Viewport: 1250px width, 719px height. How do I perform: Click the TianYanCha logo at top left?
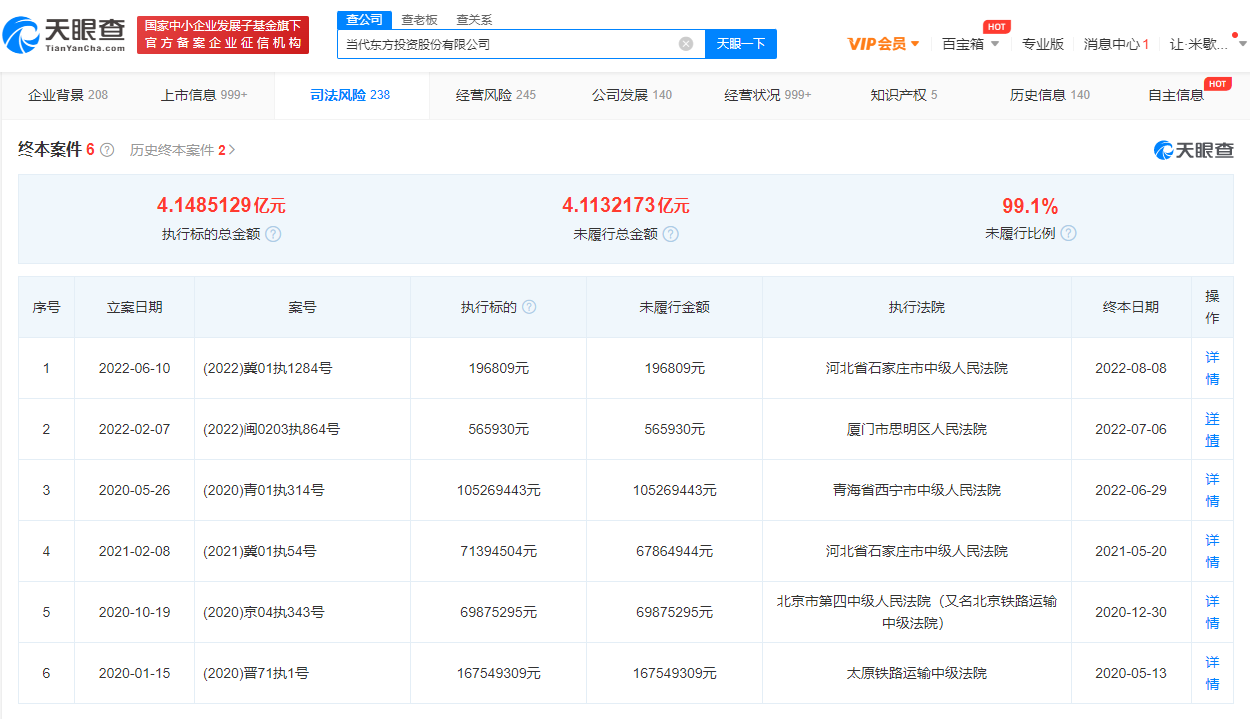tap(64, 35)
